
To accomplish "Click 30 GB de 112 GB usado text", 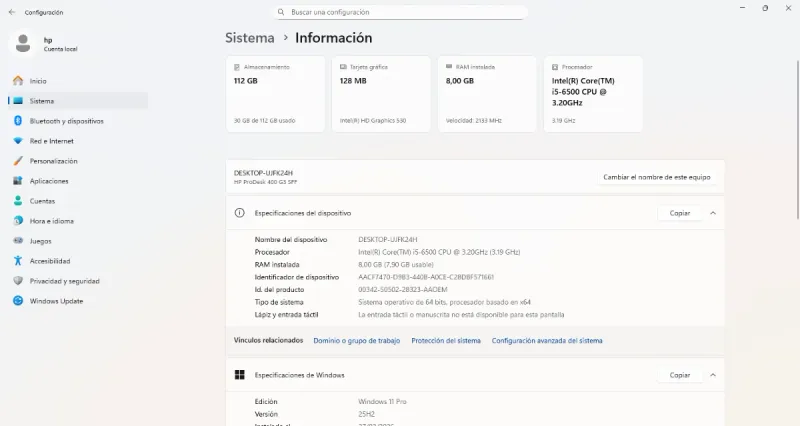I will point(264,120).
